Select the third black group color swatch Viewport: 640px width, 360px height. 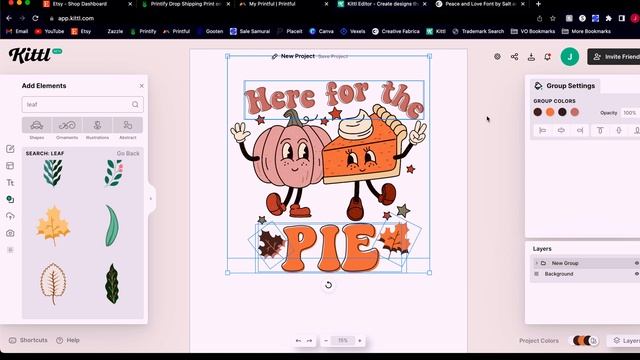[x=562, y=112]
